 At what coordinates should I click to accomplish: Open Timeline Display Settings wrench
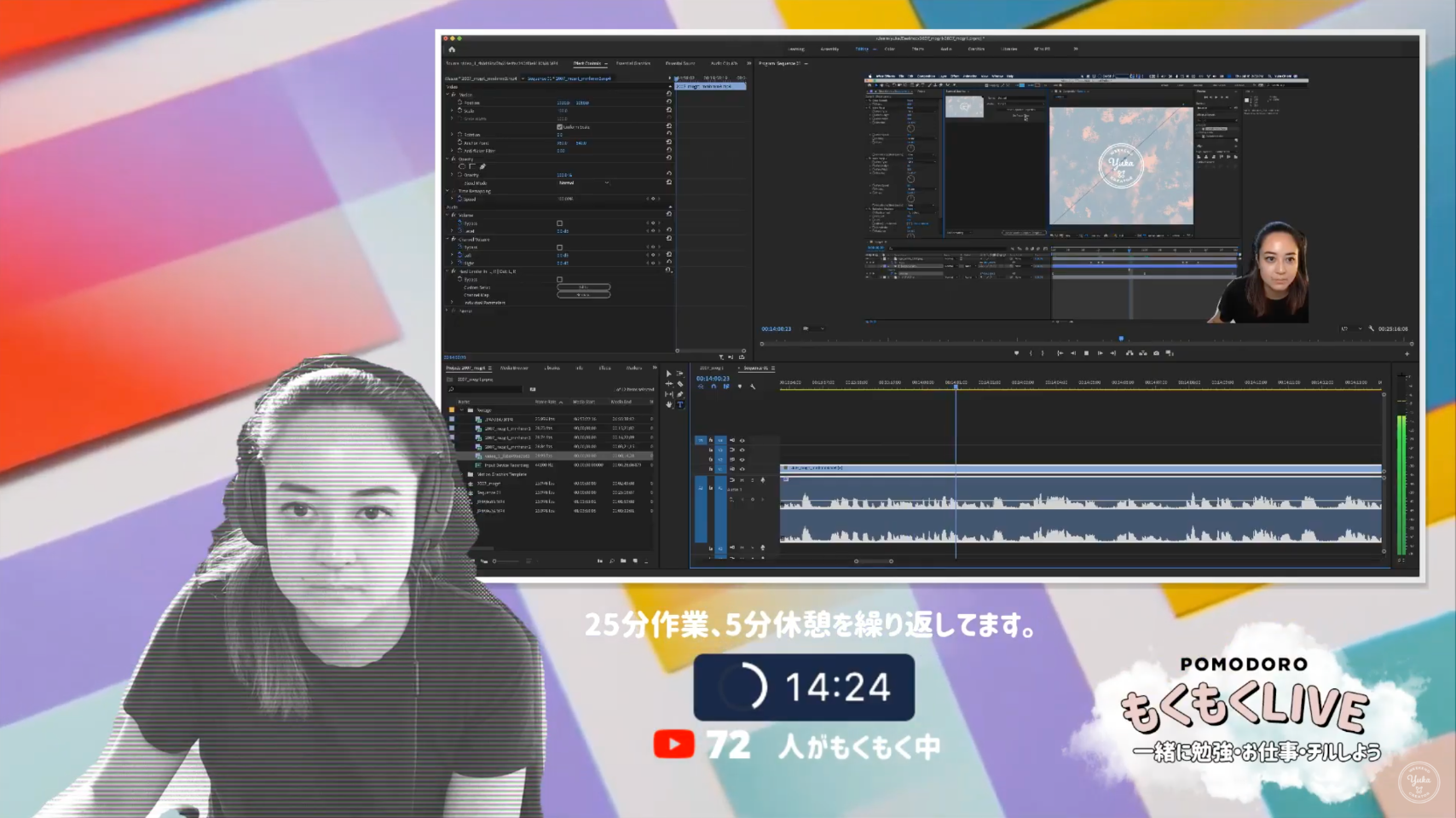(x=753, y=386)
